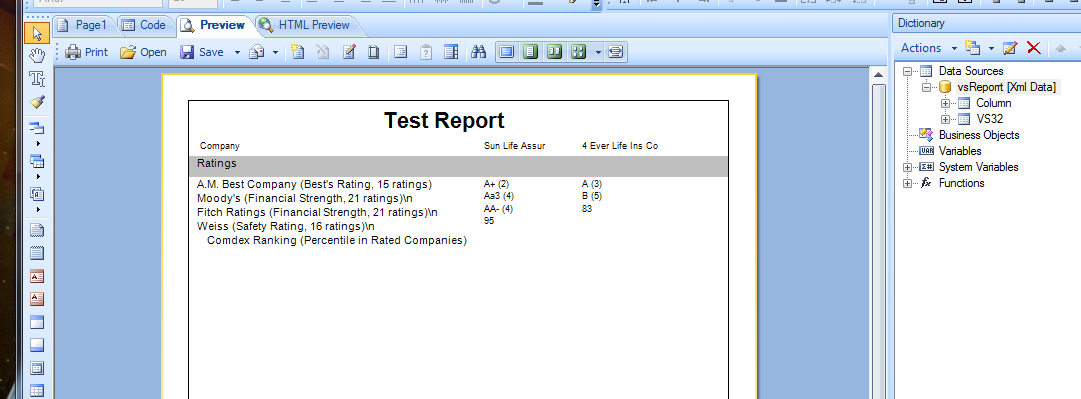The width and height of the screenshot is (1081, 399).
Task: Click the page width zoom icon
Action: coord(616,52)
